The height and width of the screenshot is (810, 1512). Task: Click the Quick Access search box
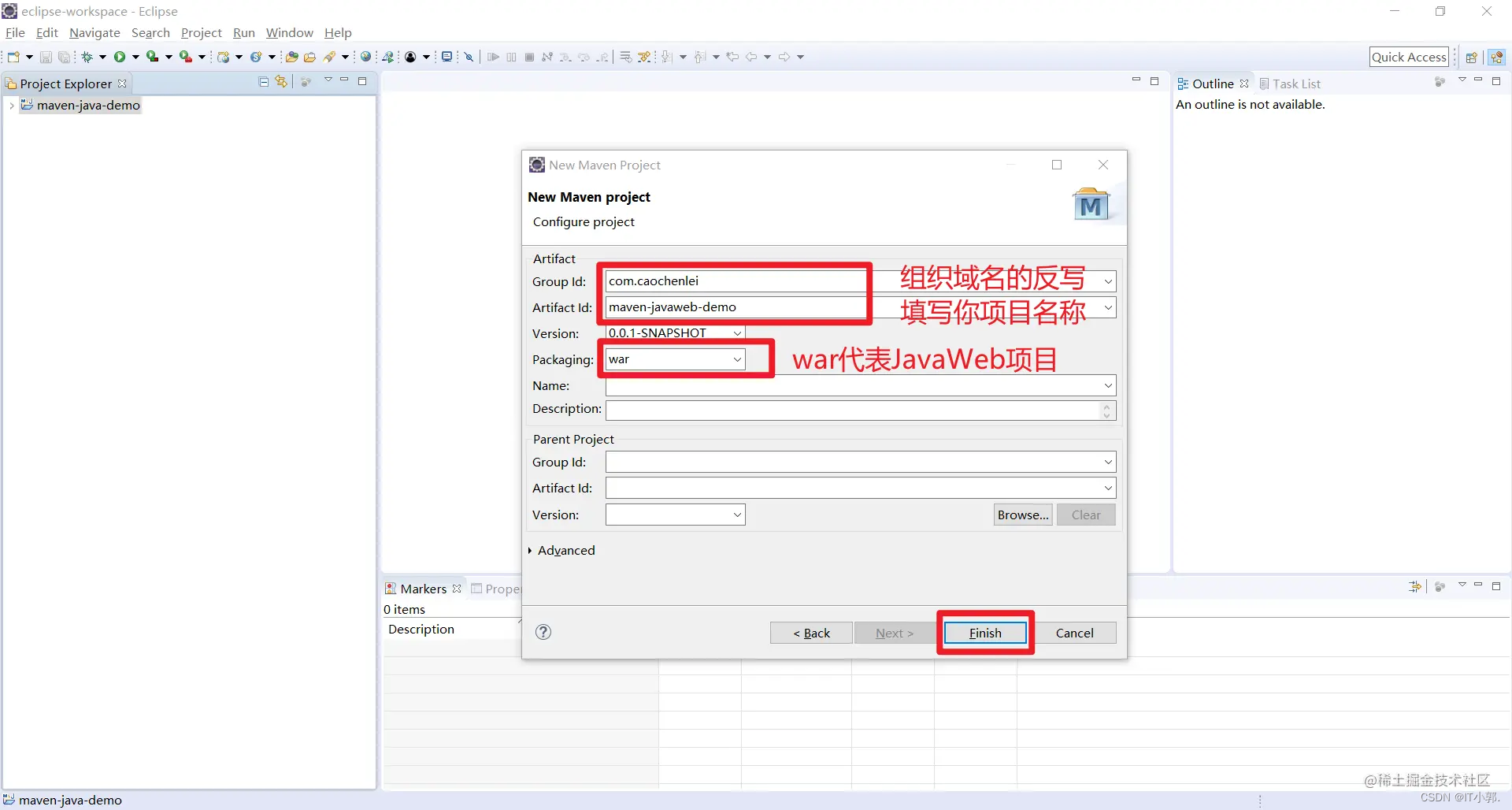coord(1409,57)
